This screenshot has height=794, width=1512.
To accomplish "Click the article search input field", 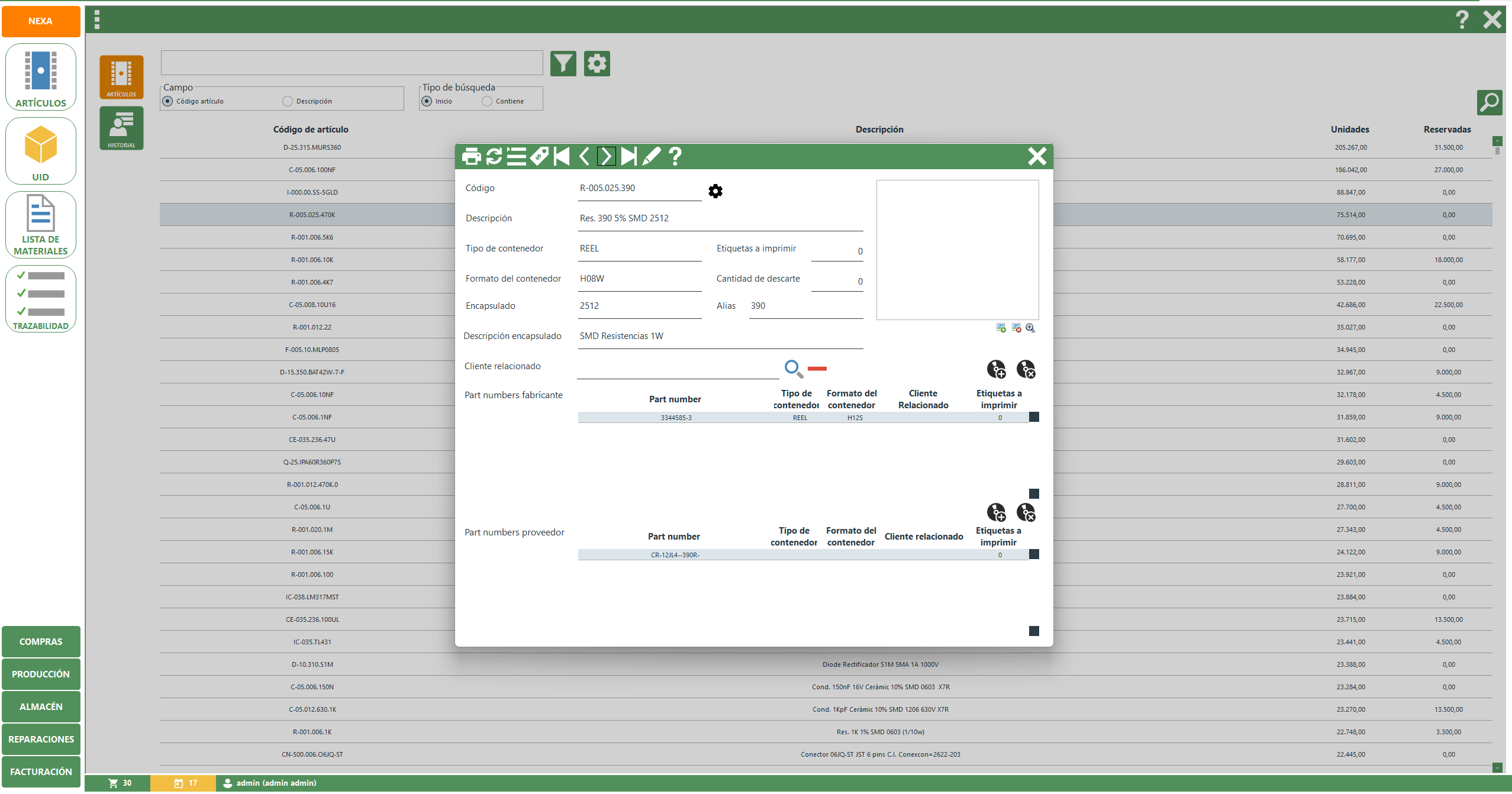I will (x=352, y=63).
